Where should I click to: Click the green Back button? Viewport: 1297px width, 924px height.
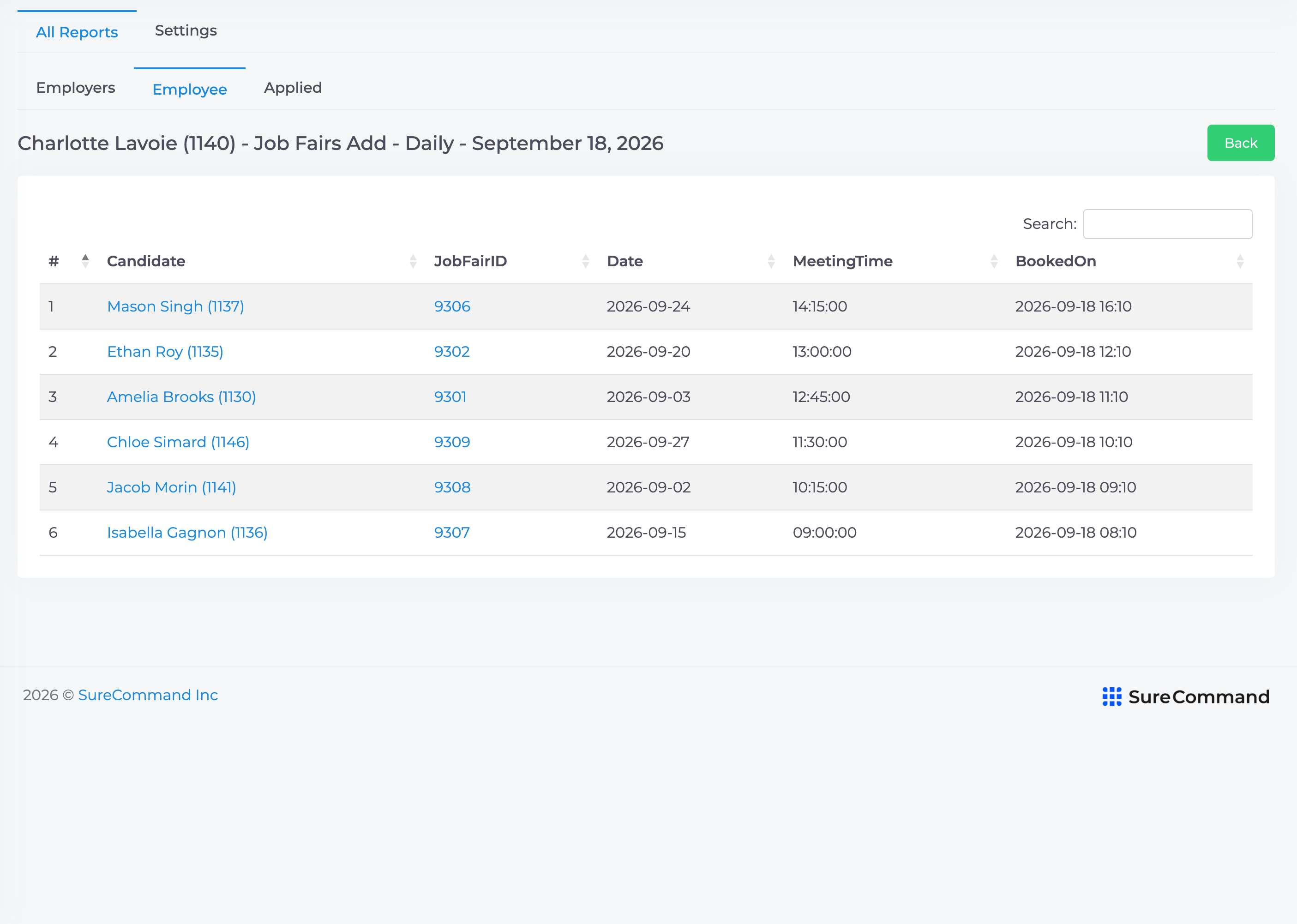tap(1241, 143)
